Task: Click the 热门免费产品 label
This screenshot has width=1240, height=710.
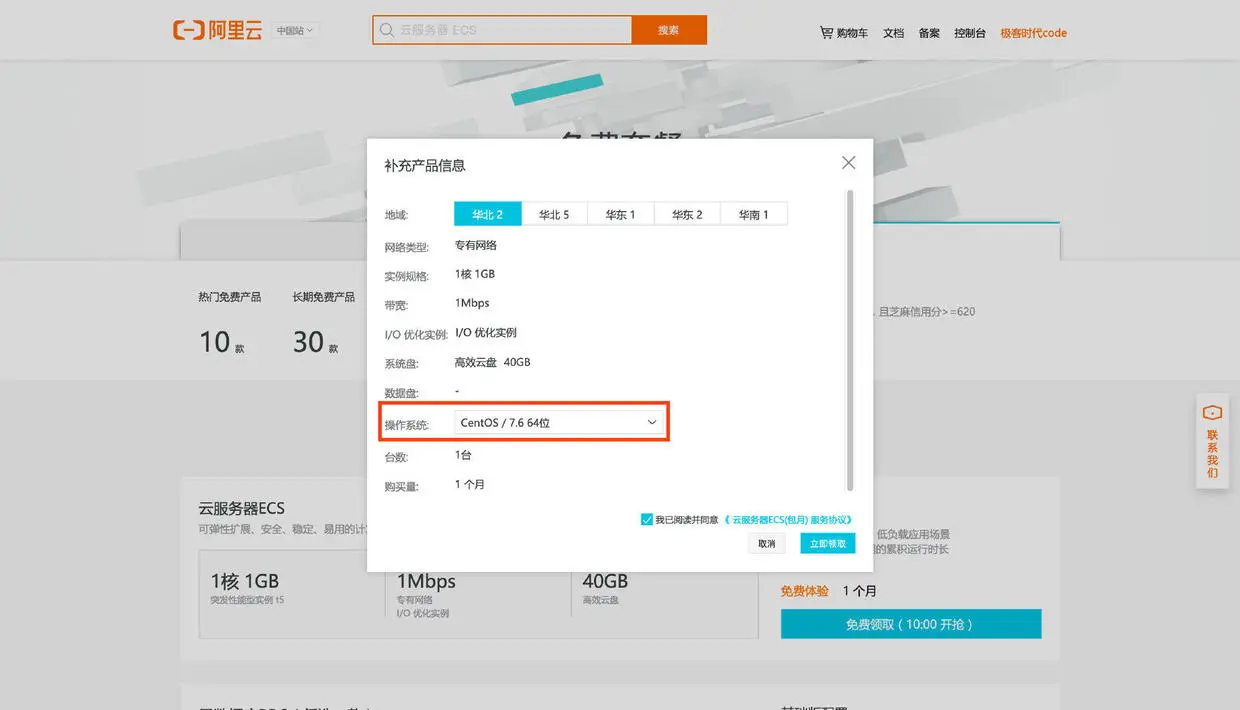Action: 230,297
